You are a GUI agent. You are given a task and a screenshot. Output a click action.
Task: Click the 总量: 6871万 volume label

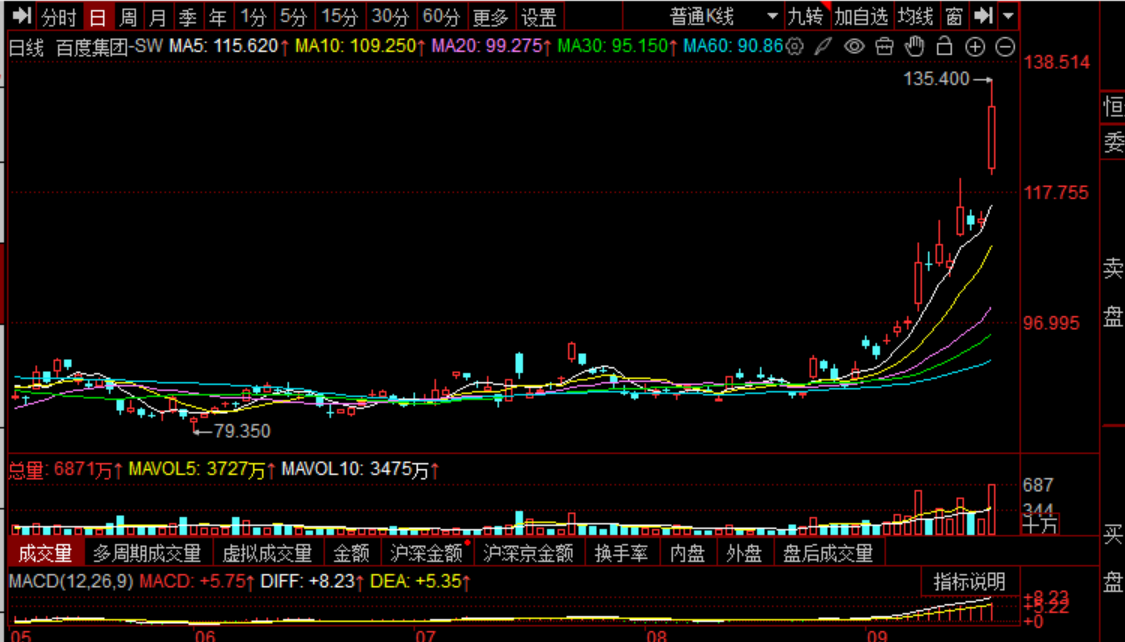tap(65, 470)
